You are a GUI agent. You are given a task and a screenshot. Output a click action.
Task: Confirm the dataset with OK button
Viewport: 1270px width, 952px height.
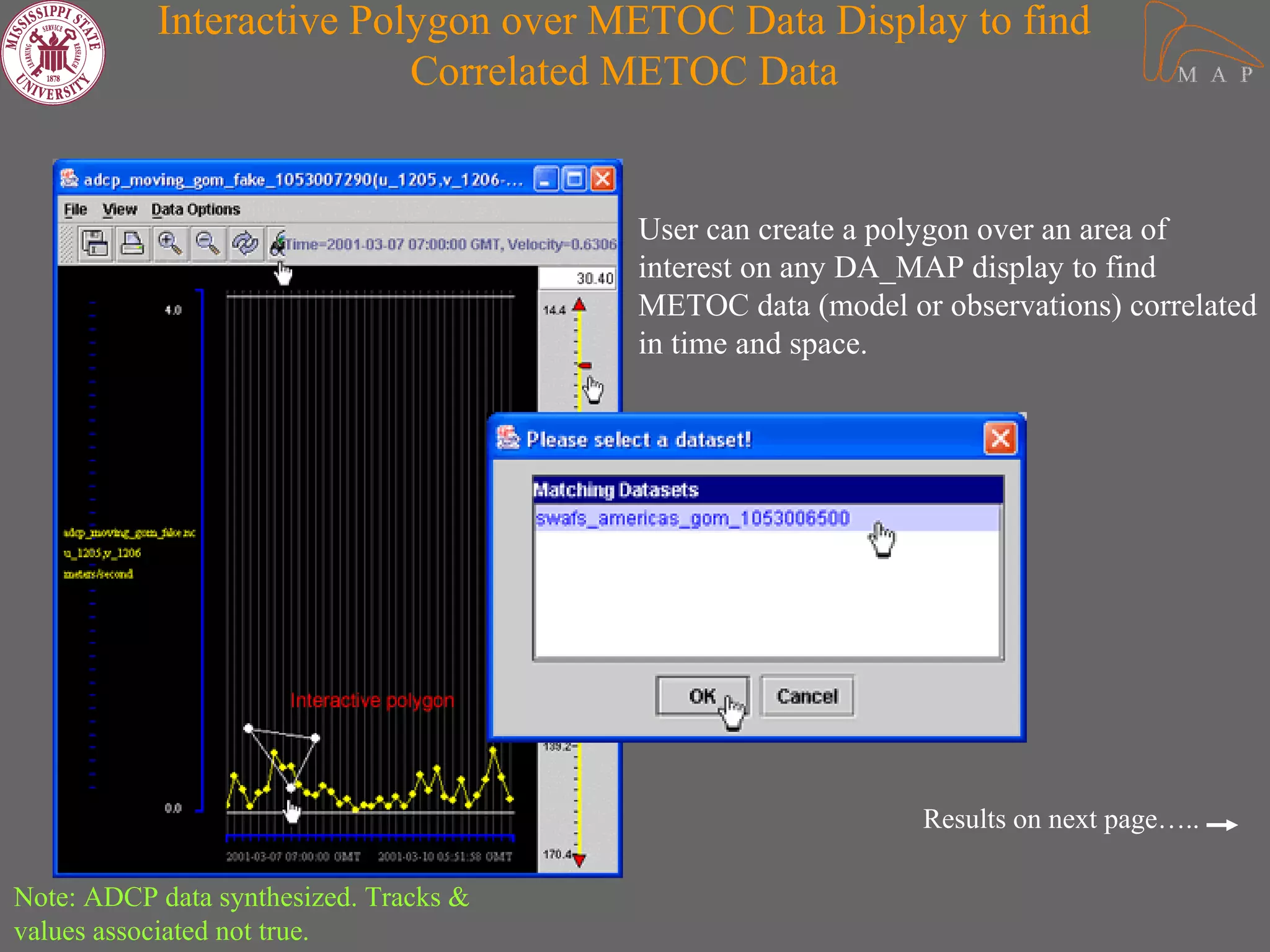pos(703,696)
